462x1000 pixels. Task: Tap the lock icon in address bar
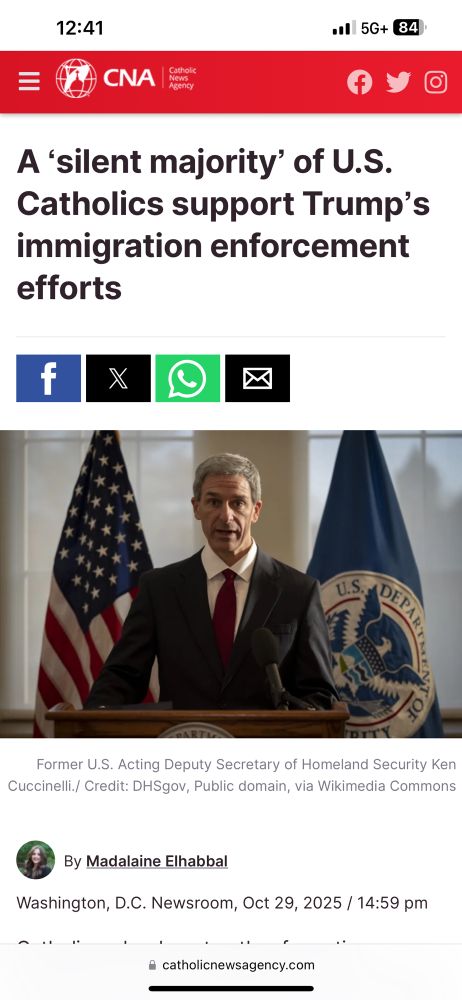coord(152,966)
